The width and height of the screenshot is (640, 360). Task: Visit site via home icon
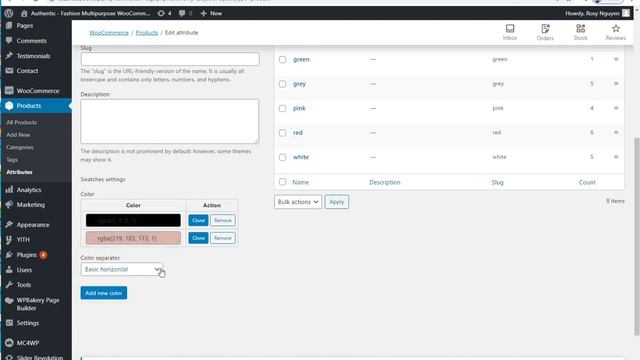[24, 13]
